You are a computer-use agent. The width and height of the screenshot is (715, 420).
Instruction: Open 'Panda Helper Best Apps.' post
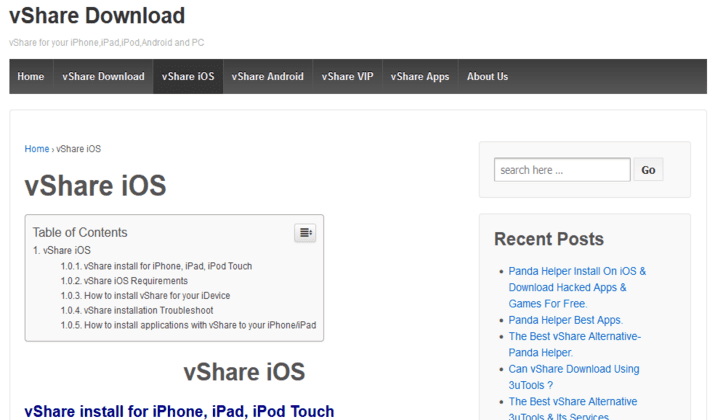pos(566,320)
